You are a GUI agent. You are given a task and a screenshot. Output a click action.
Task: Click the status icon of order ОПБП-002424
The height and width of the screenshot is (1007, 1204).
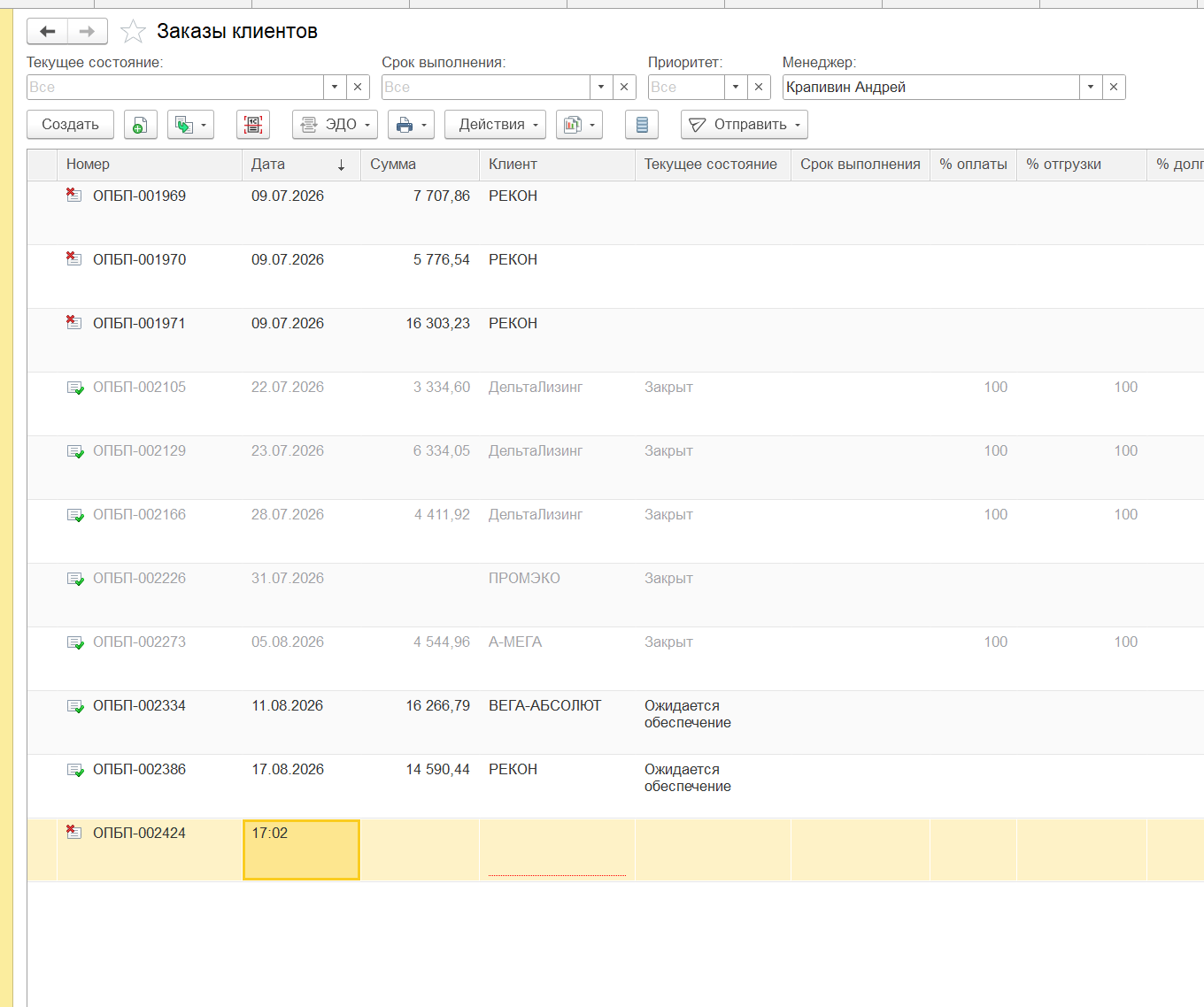(74, 832)
